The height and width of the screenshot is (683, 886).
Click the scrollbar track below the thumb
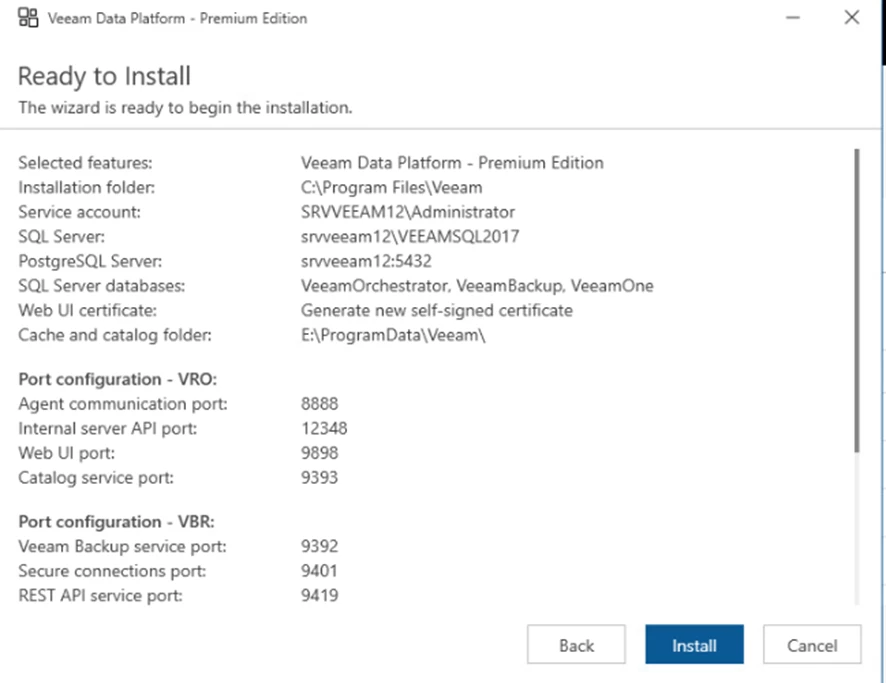(856, 530)
